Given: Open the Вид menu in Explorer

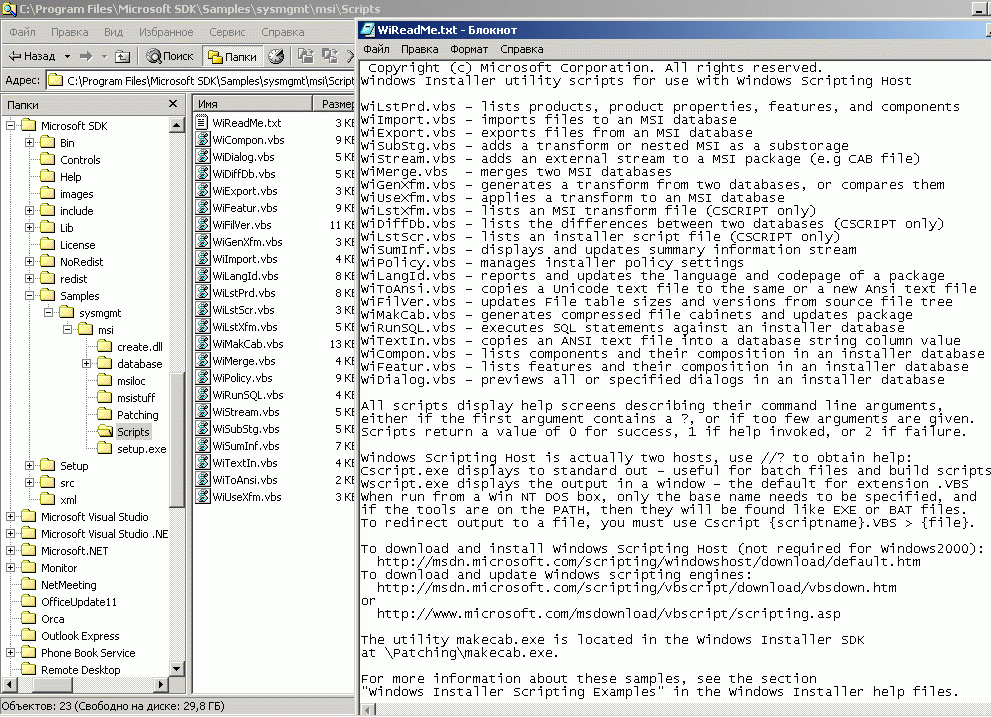Looking at the screenshot, I should [113, 32].
